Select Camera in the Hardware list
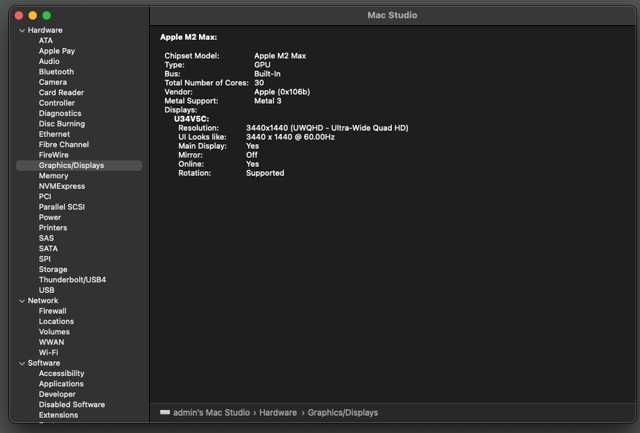The width and height of the screenshot is (640, 433). click(53, 82)
